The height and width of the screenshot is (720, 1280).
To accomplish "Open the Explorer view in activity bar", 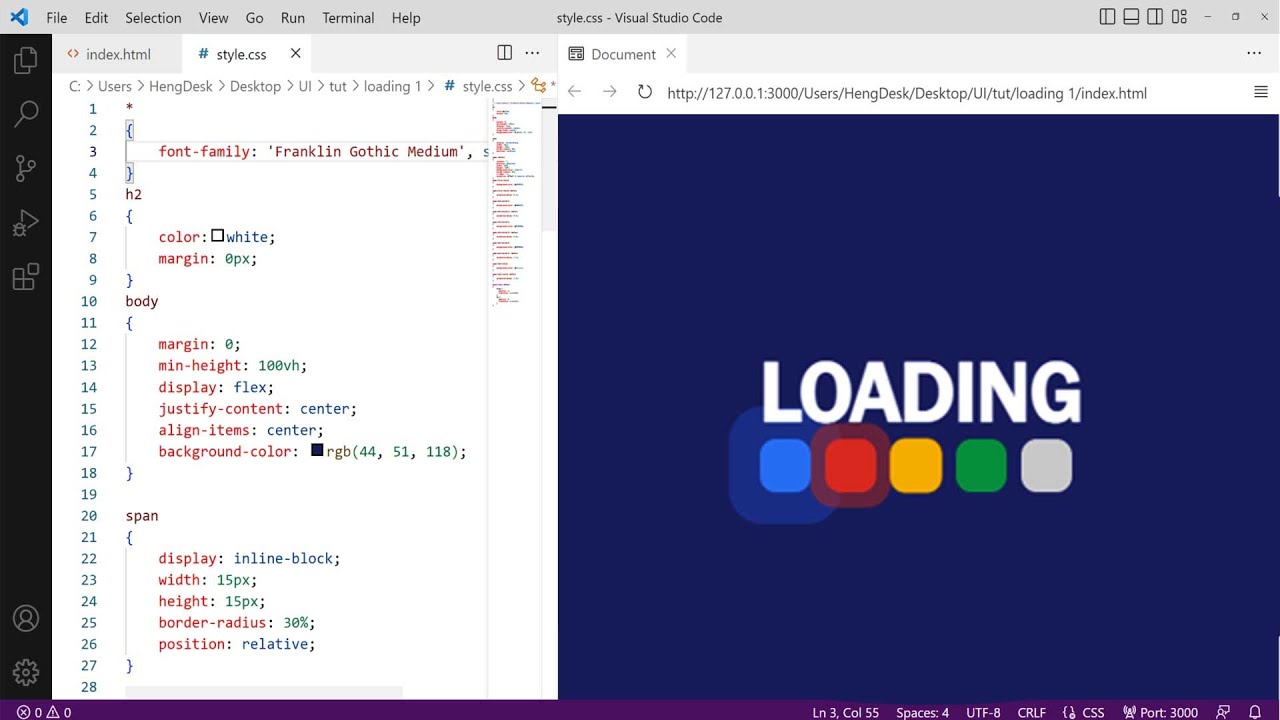I will pyautogui.click(x=26, y=62).
